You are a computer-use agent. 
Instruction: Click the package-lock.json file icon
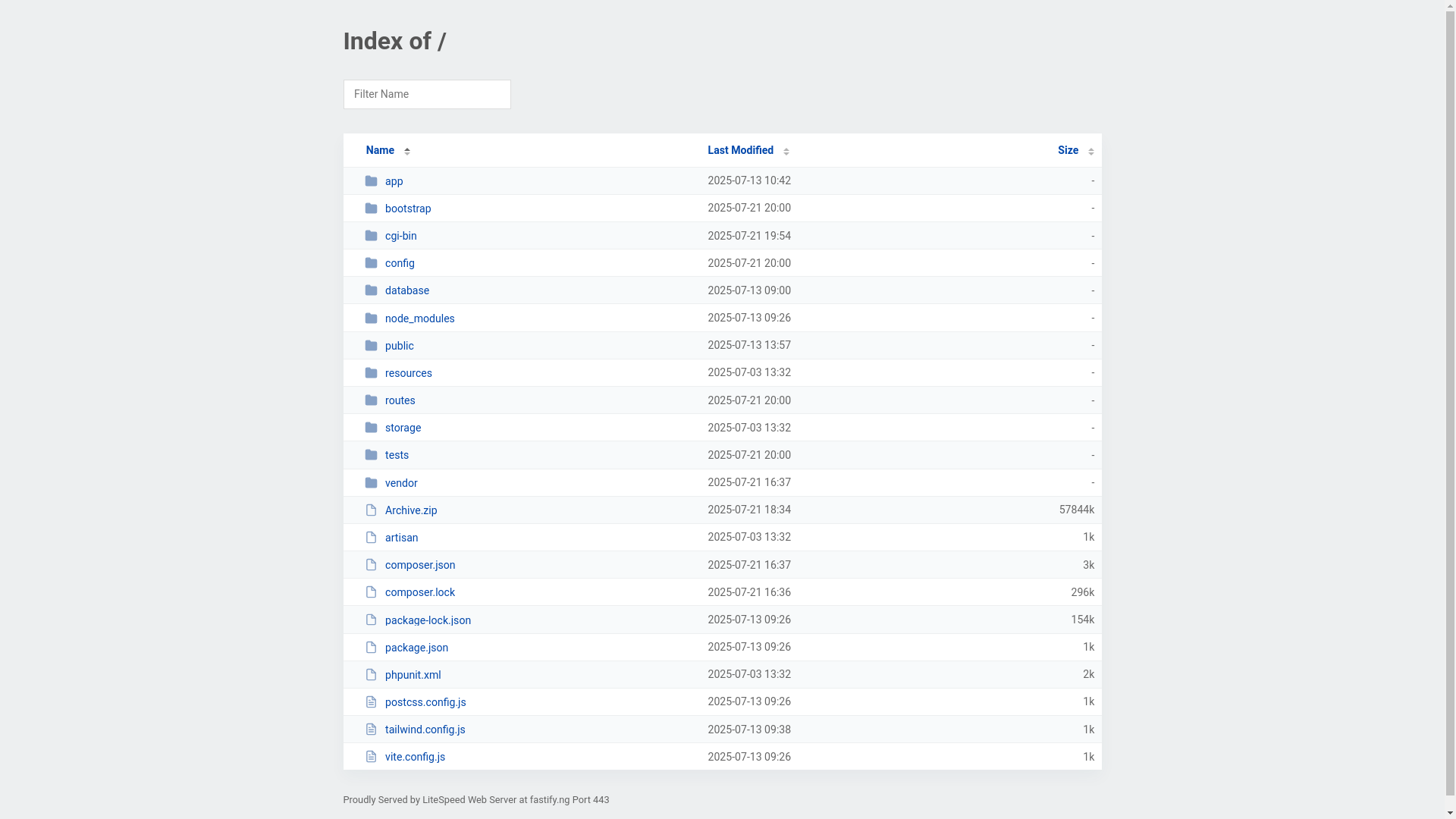pos(371,620)
